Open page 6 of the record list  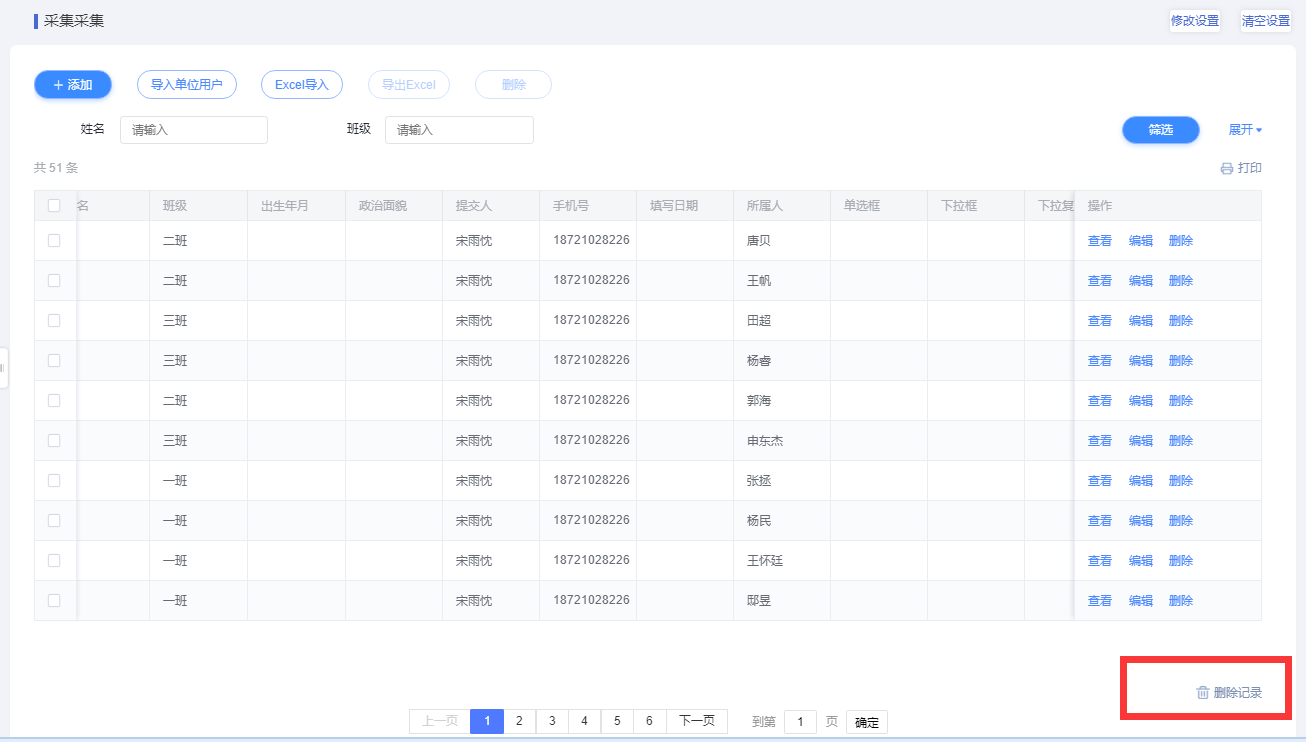tap(650, 721)
